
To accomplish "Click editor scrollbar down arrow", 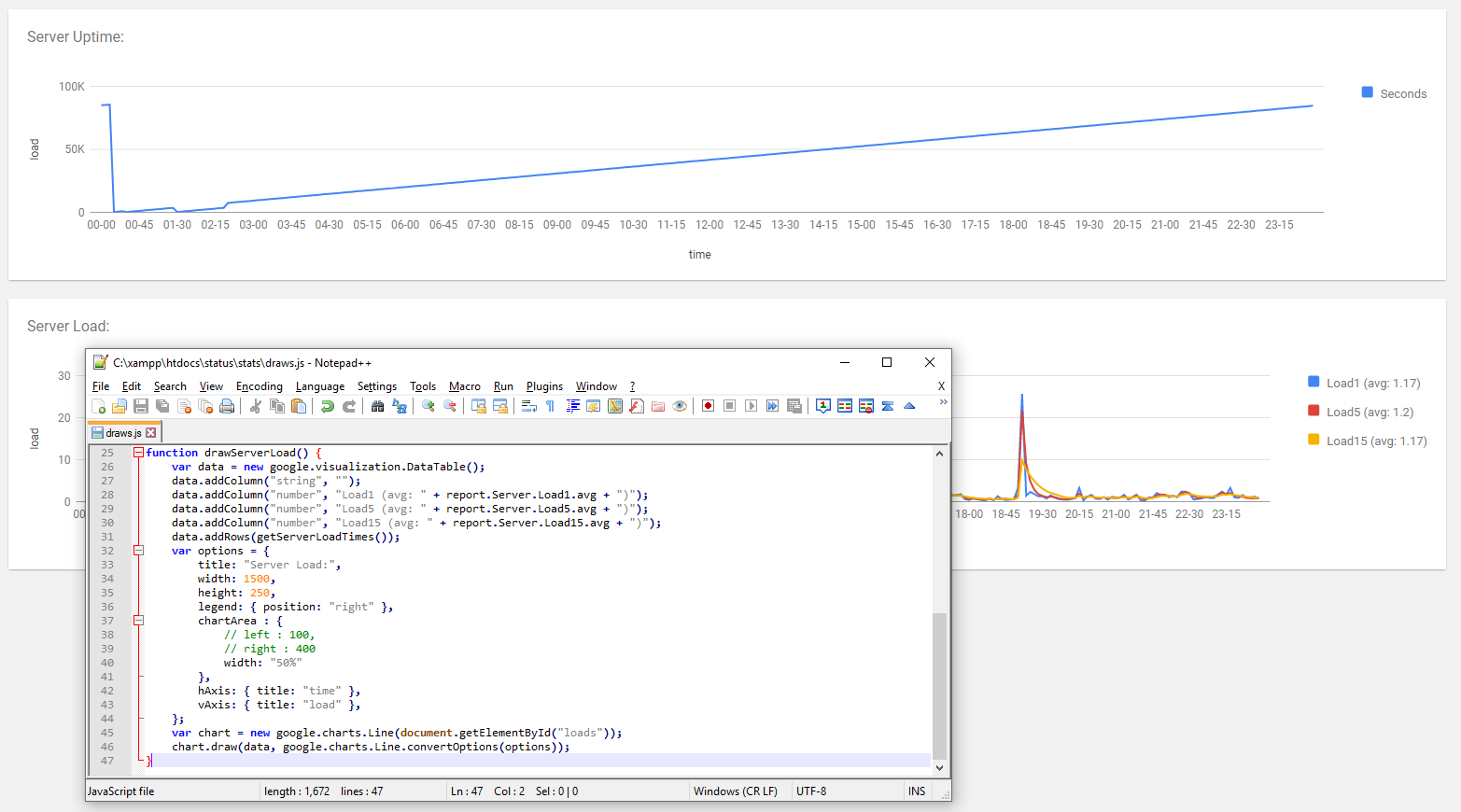I will 939,768.
